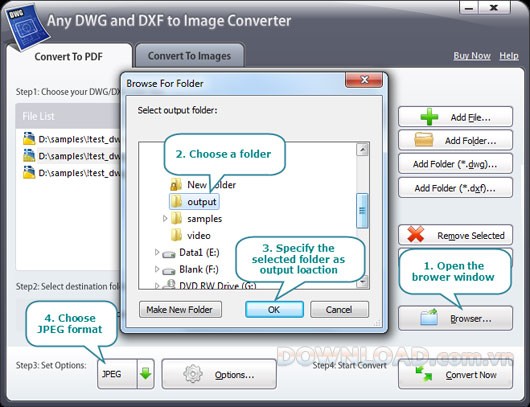This screenshot has height=407, width=530.
Task: Click Cancel in Browse For Folder
Action: 339,309
